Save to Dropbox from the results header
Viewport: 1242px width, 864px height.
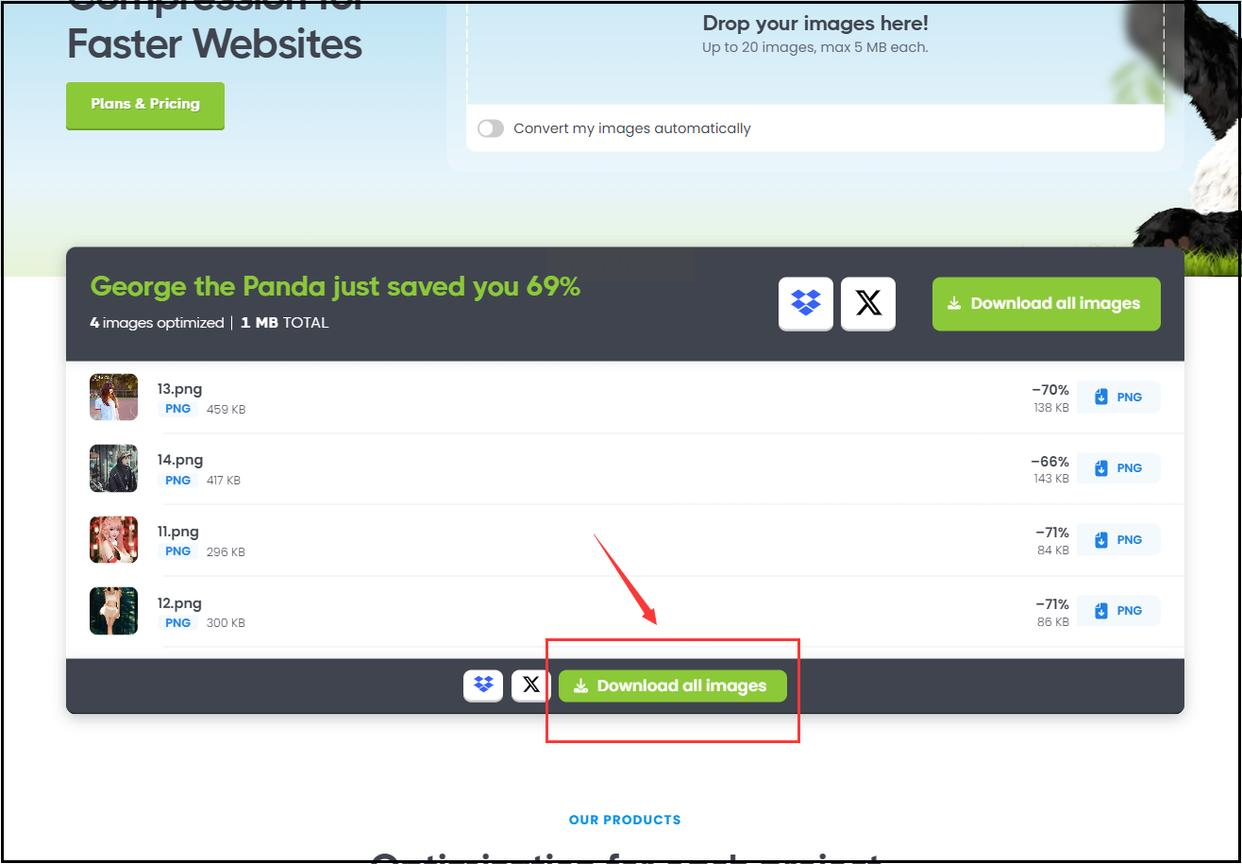[805, 303]
